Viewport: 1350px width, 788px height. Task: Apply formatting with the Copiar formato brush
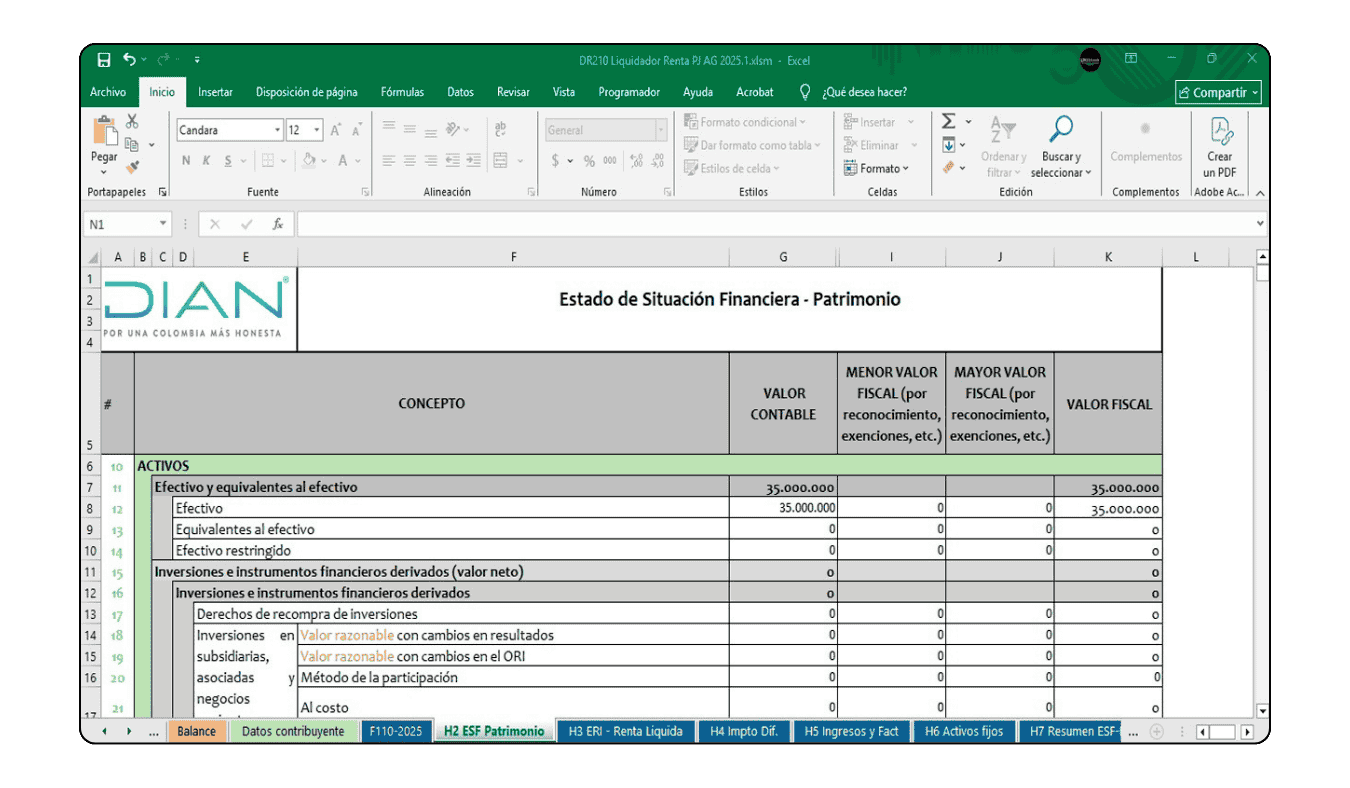(132, 166)
